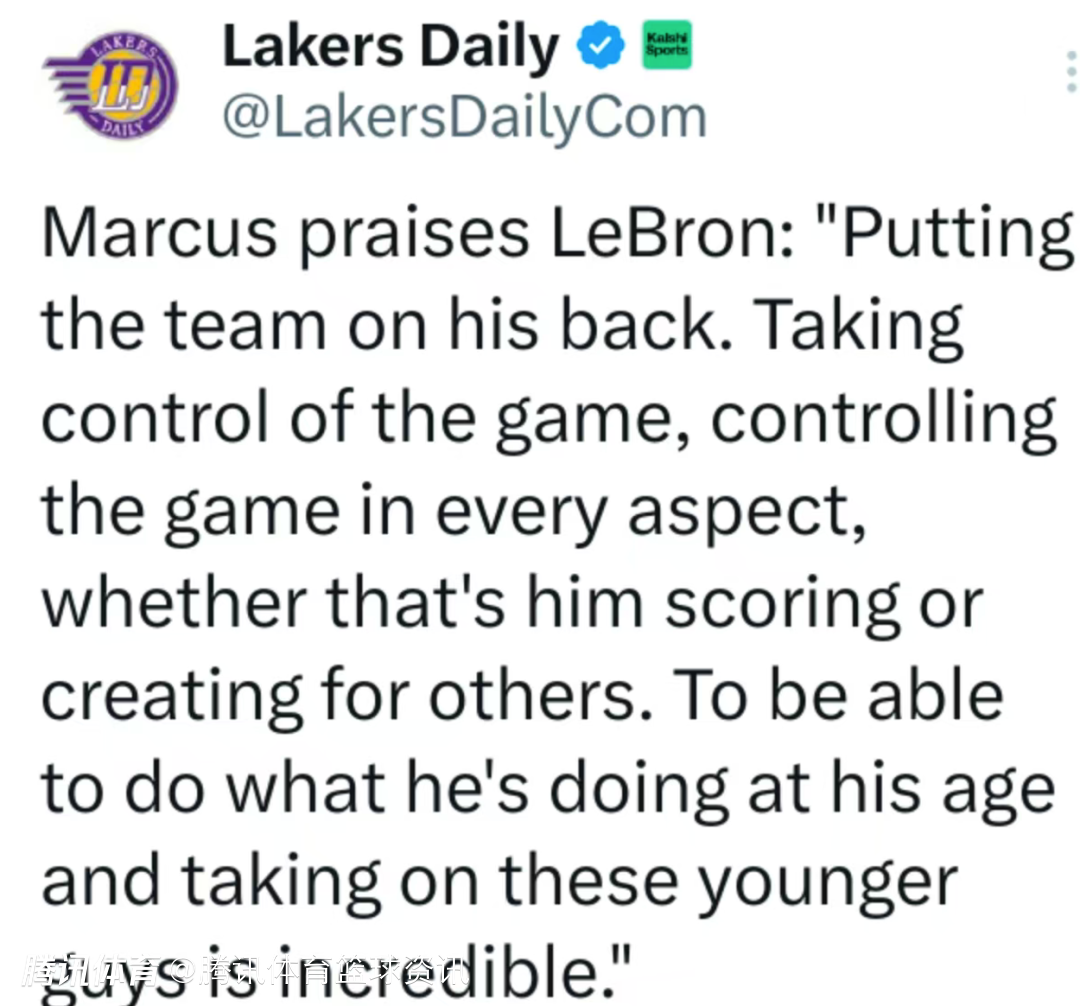Screen dimensions: 1080x1006
Task: Click the words "these younger" in the tweet
Action: [728, 881]
